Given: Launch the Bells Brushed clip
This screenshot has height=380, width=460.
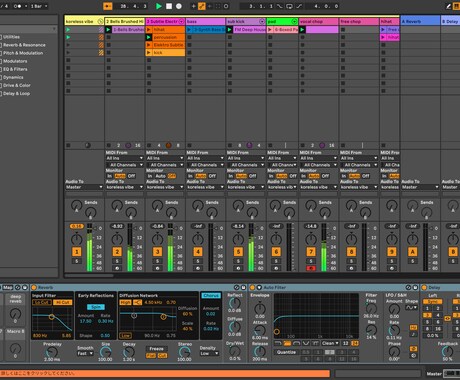Looking at the screenshot, I should tap(108, 30).
